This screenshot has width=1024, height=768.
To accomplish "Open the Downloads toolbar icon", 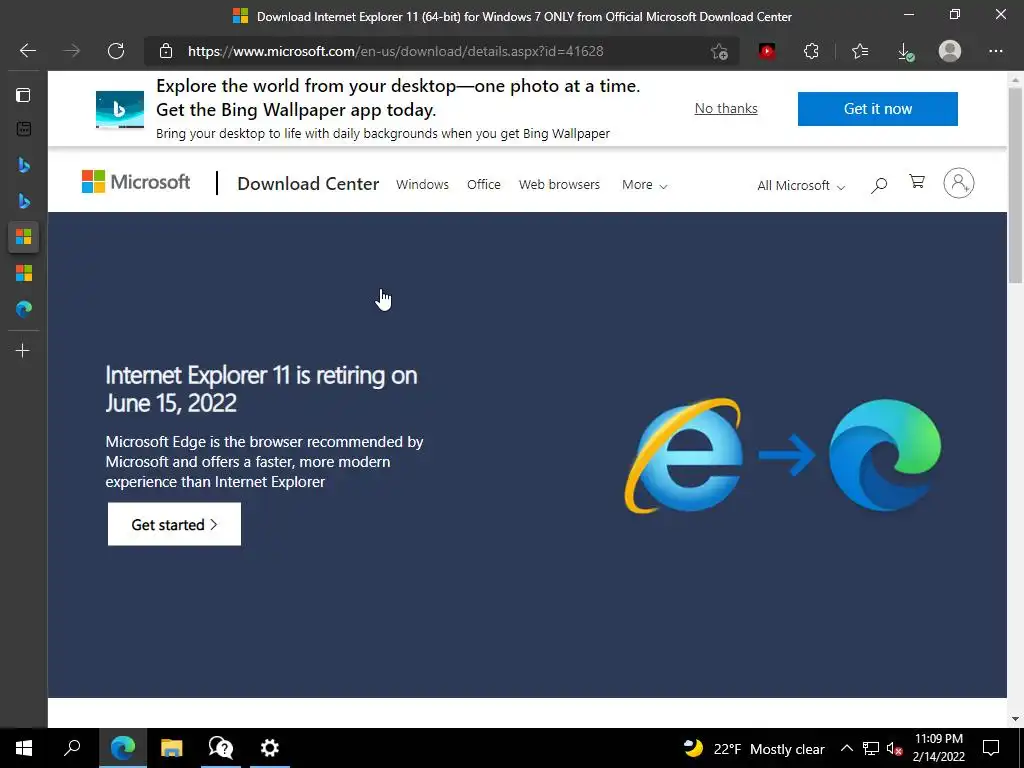I will coord(905,51).
